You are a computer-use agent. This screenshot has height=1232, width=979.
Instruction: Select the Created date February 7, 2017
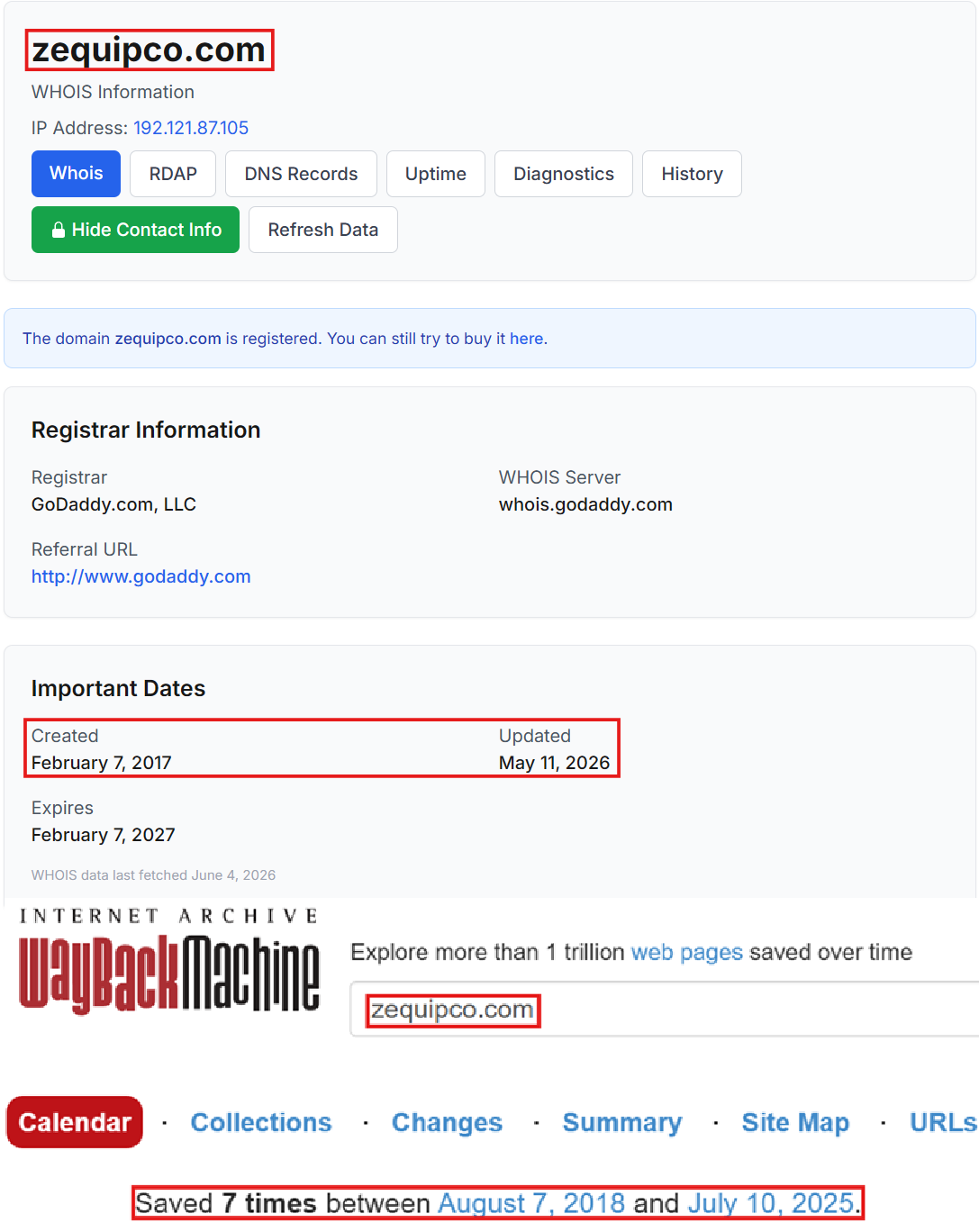pyautogui.click(x=102, y=763)
